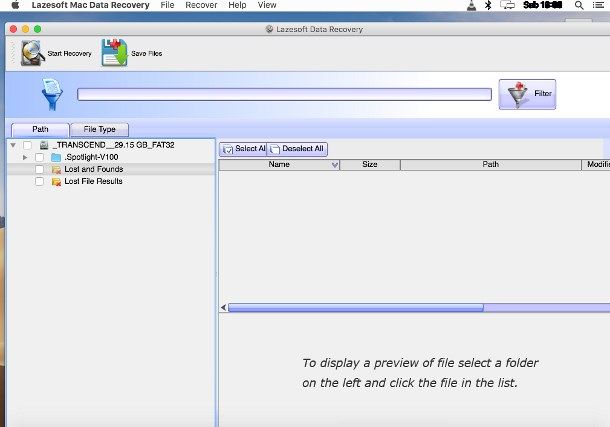Image resolution: width=610 pixels, height=427 pixels.
Task: Switch to the Path tab
Action: tap(40, 129)
